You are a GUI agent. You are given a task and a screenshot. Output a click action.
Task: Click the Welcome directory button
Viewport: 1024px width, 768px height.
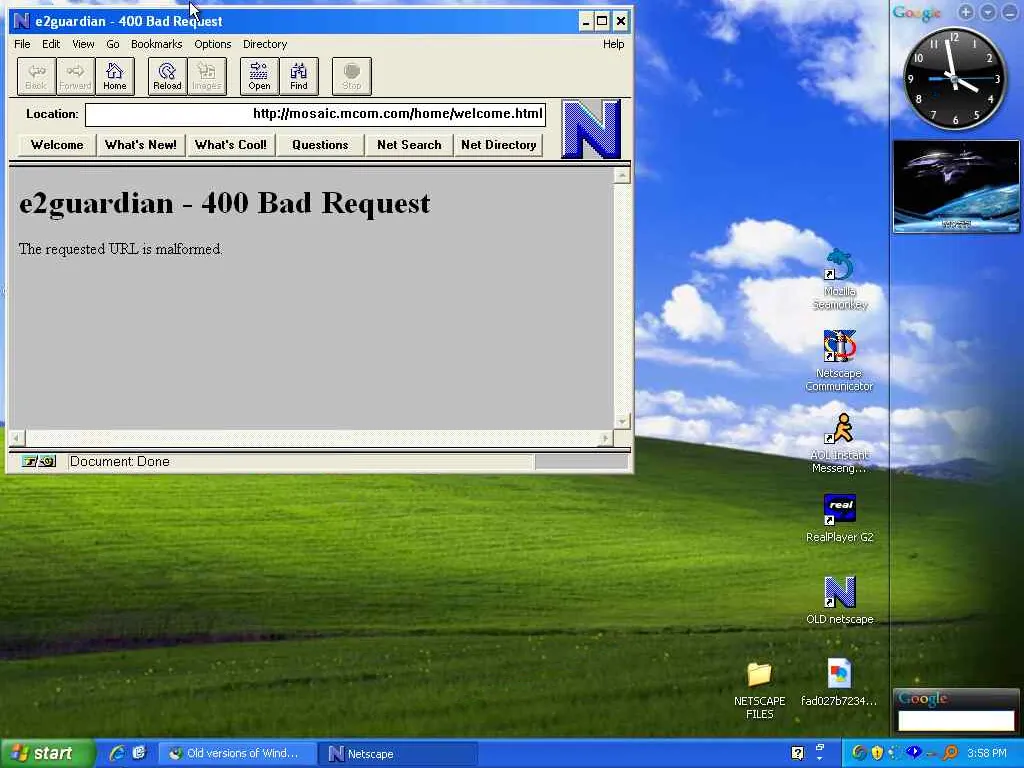tap(57, 145)
